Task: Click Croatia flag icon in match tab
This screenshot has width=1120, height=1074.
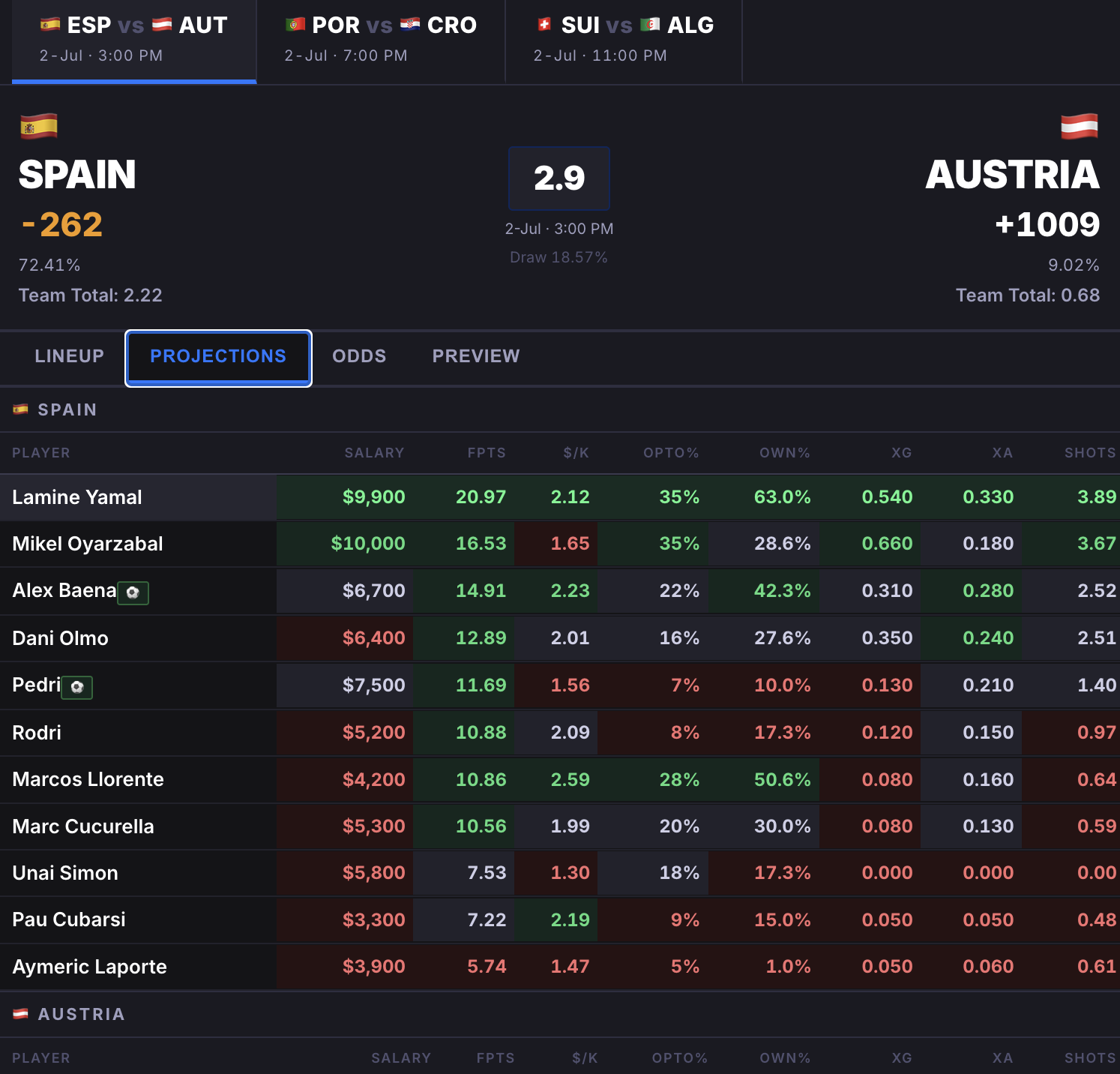Action: click(410, 25)
